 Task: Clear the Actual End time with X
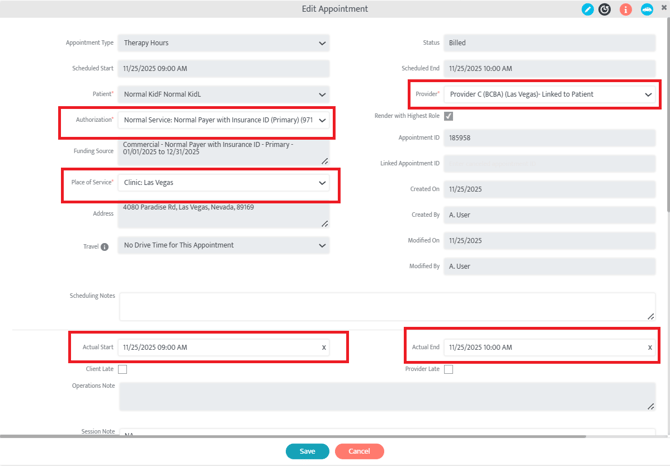click(x=650, y=348)
